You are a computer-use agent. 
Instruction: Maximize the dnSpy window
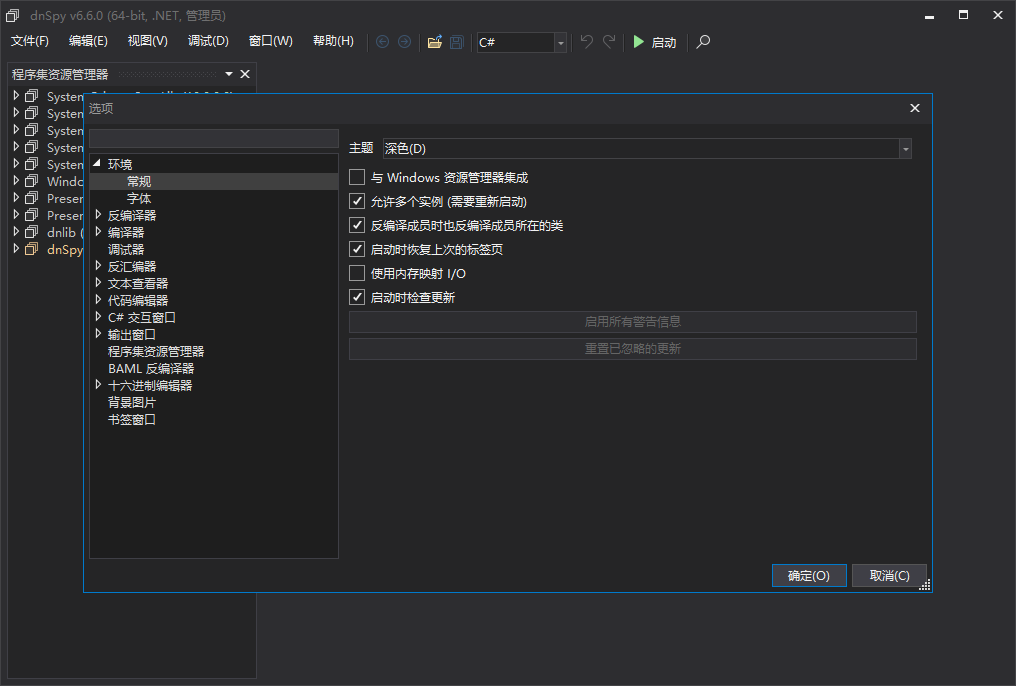click(x=964, y=15)
